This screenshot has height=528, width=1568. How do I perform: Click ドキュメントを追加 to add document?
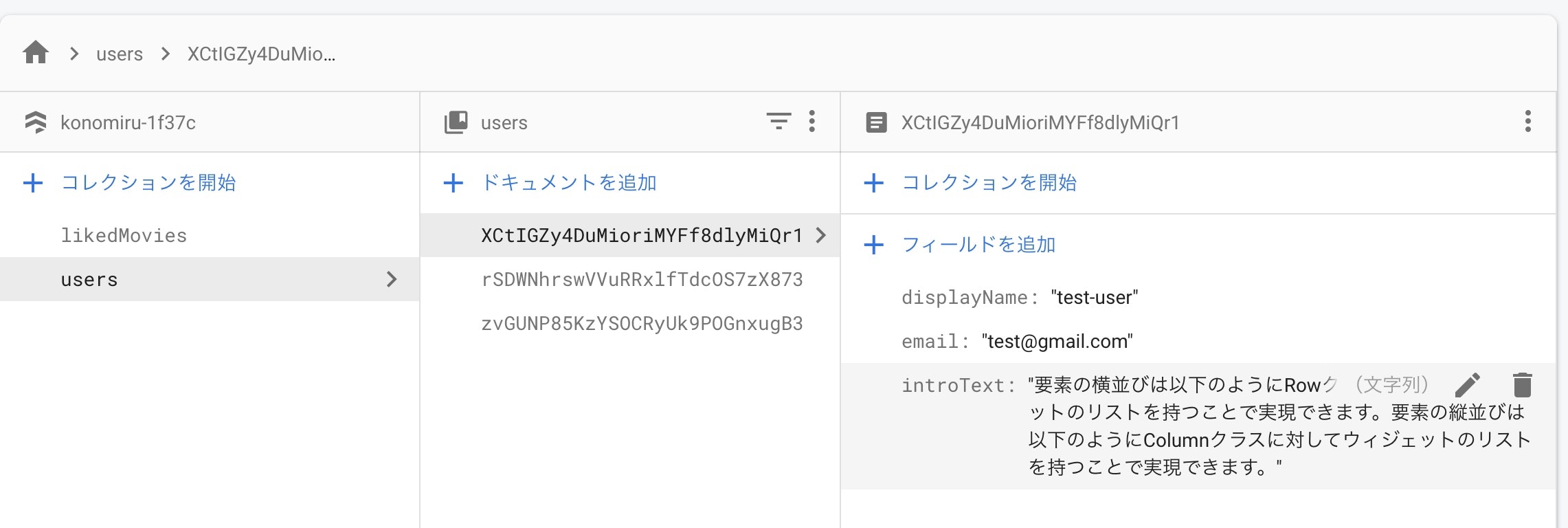[550, 183]
